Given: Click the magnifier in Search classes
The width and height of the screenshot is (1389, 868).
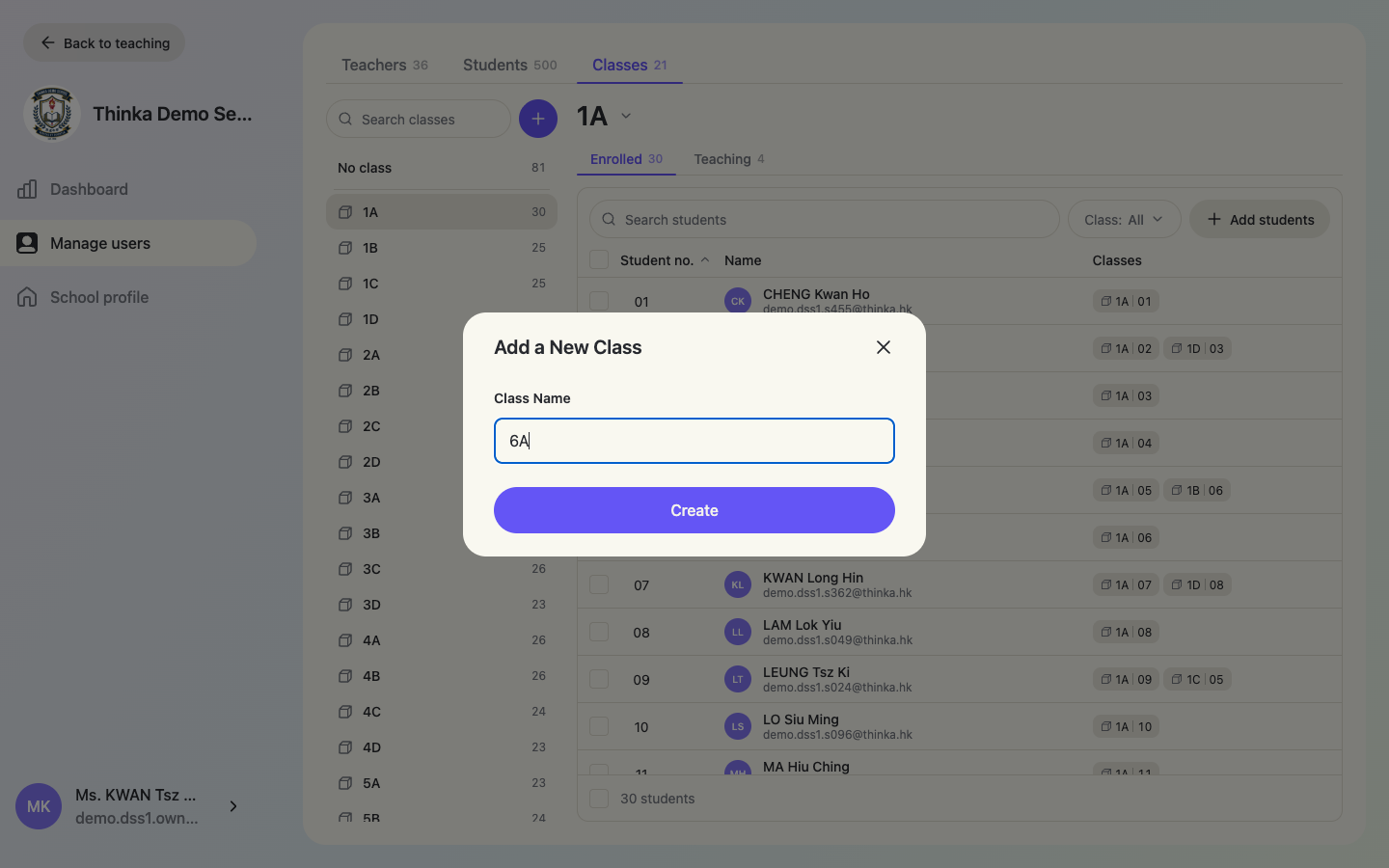Looking at the screenshot, I should (345, 120).
